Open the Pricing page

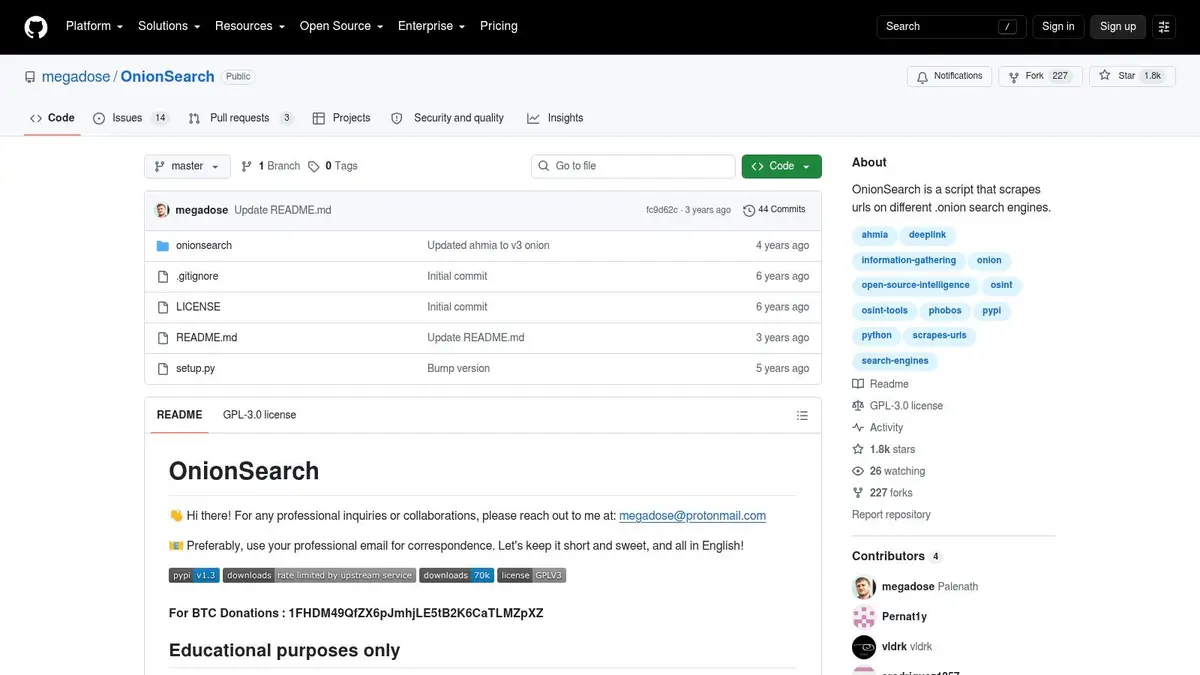[499, 26]
